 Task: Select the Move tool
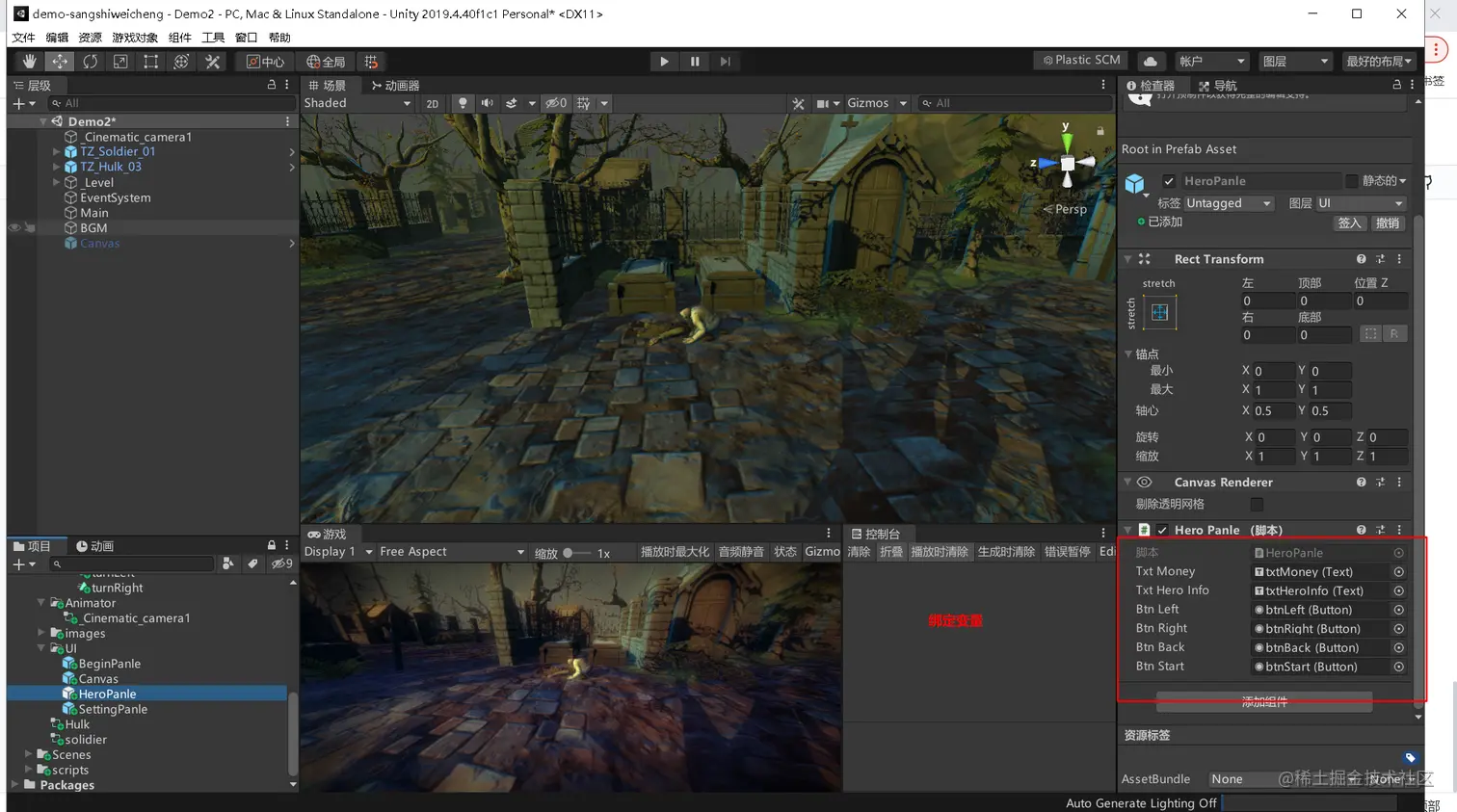[60, 62]
